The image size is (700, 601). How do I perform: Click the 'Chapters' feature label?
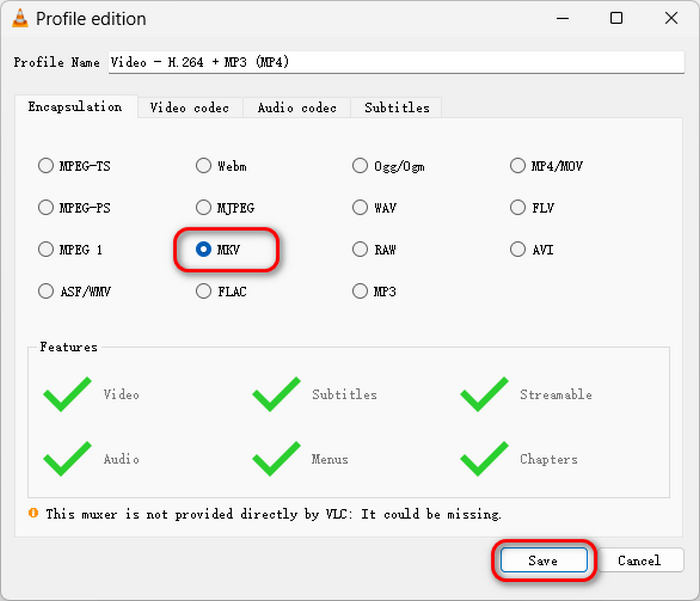point(549,459)
